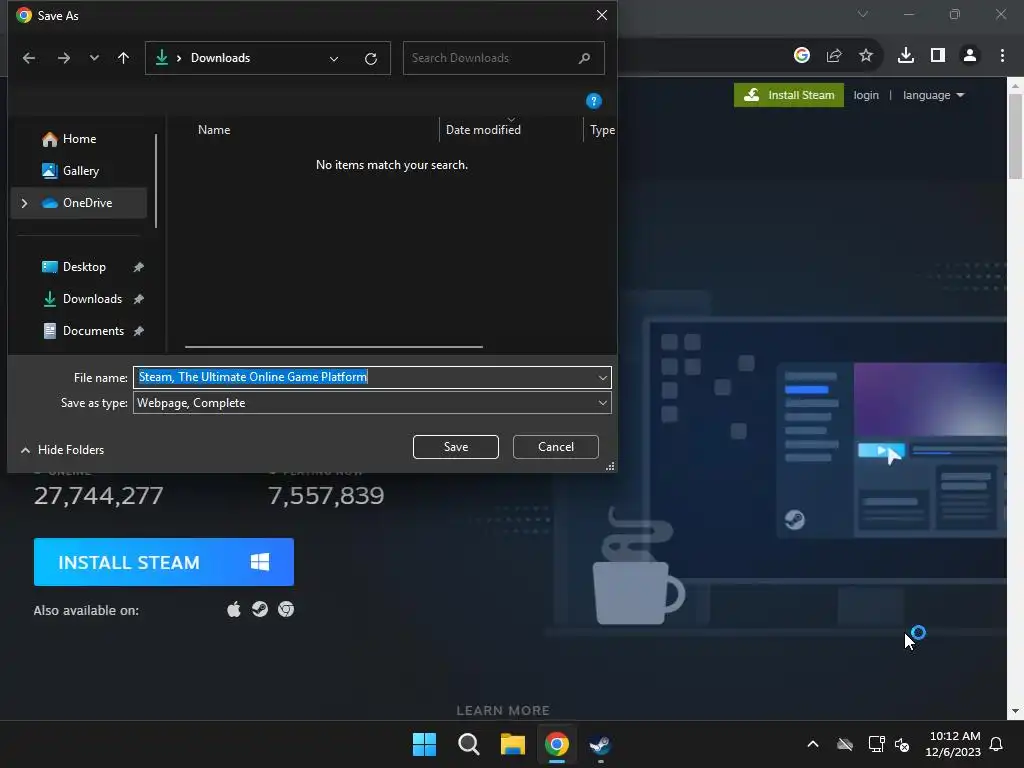Click the search magnifier in dialog
The width and height of the screenshot is (1024, 768).
[x=584, y=58]
